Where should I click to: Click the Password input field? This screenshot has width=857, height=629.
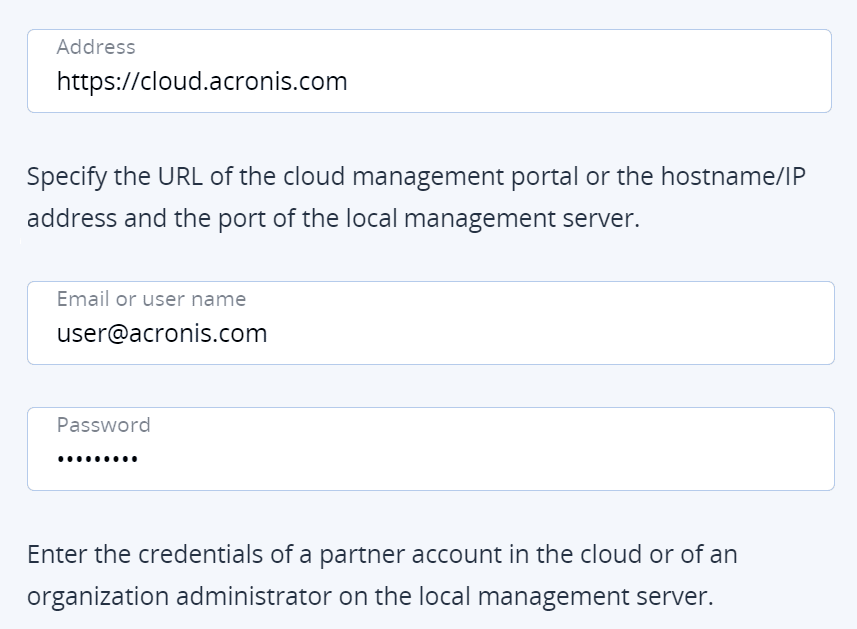point(430,447)
